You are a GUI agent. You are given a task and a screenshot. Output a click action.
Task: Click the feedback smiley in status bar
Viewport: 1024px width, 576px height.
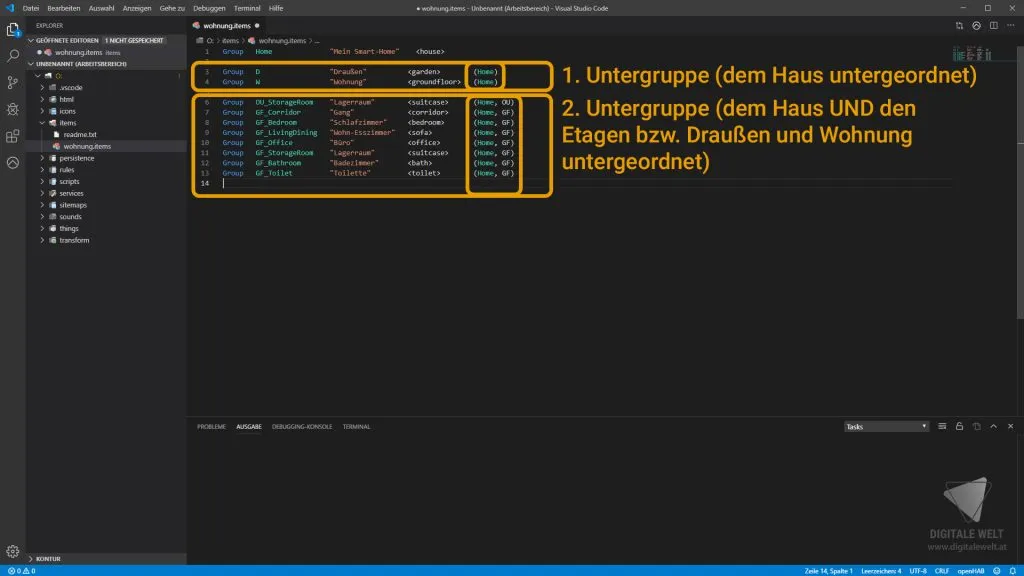(997, 571)
